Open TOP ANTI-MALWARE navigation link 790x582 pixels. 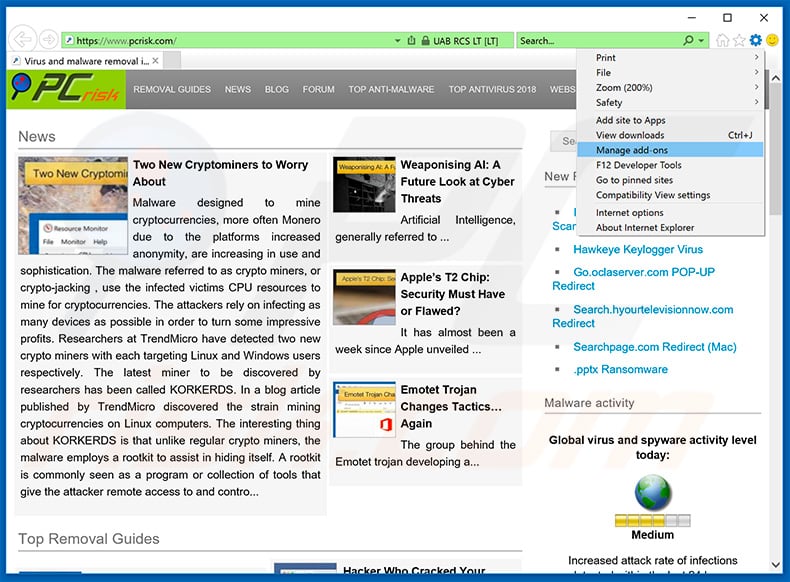click(391, 89)
